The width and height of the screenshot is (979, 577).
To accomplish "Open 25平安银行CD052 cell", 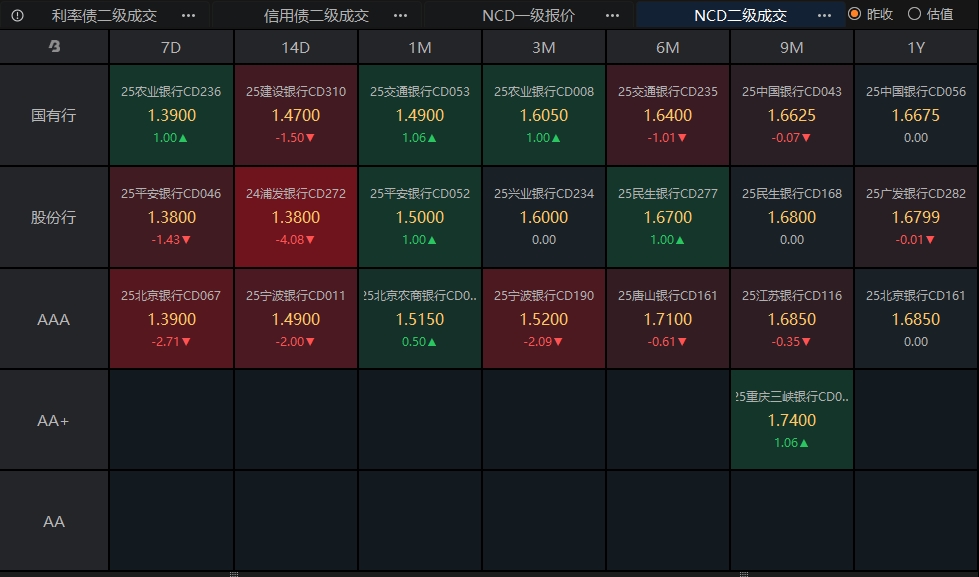I will click(420, 217).
